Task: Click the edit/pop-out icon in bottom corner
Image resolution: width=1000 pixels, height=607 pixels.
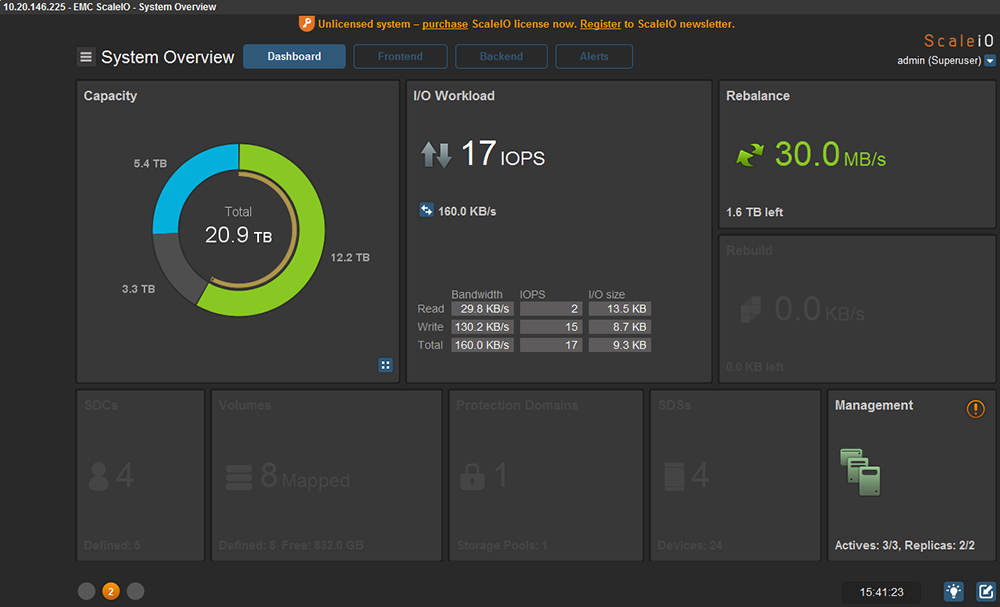Action: click(986, 591)
